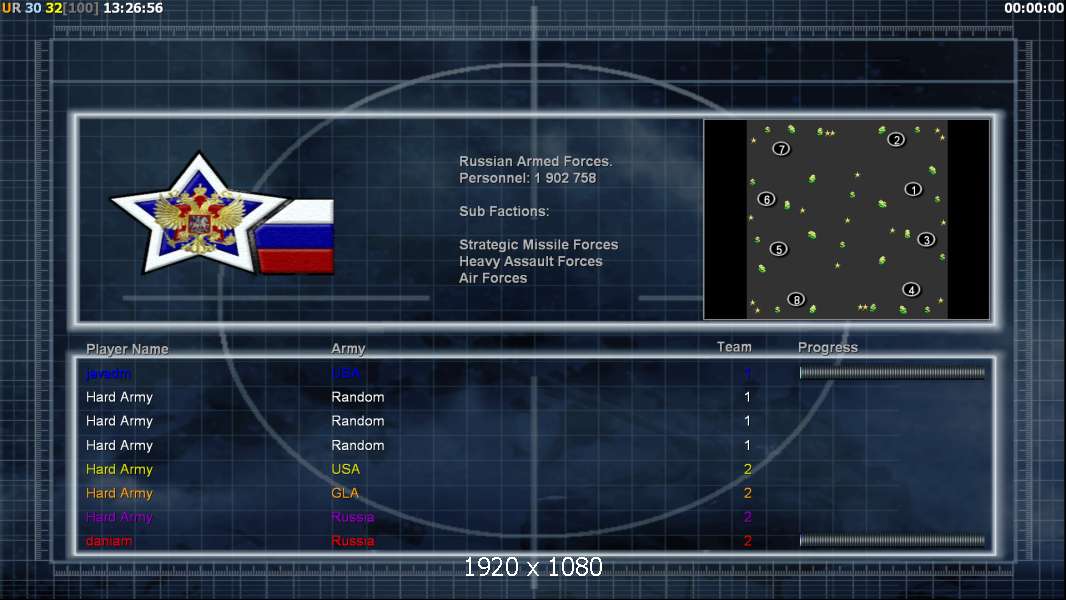
Task: Select start position 3 on the minimap
Action: click(926, 240)
